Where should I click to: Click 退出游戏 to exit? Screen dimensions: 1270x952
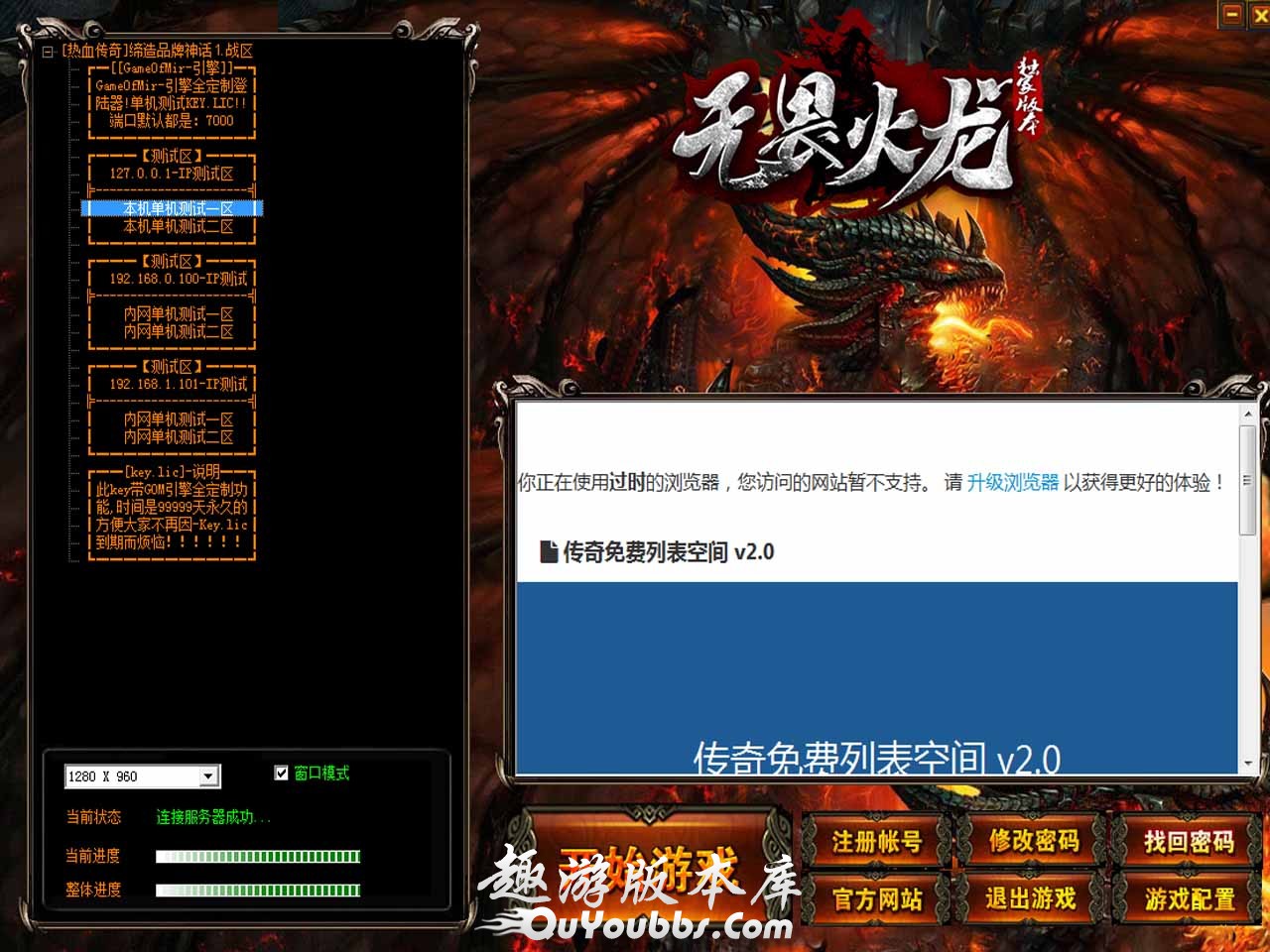pos(1033,898)
